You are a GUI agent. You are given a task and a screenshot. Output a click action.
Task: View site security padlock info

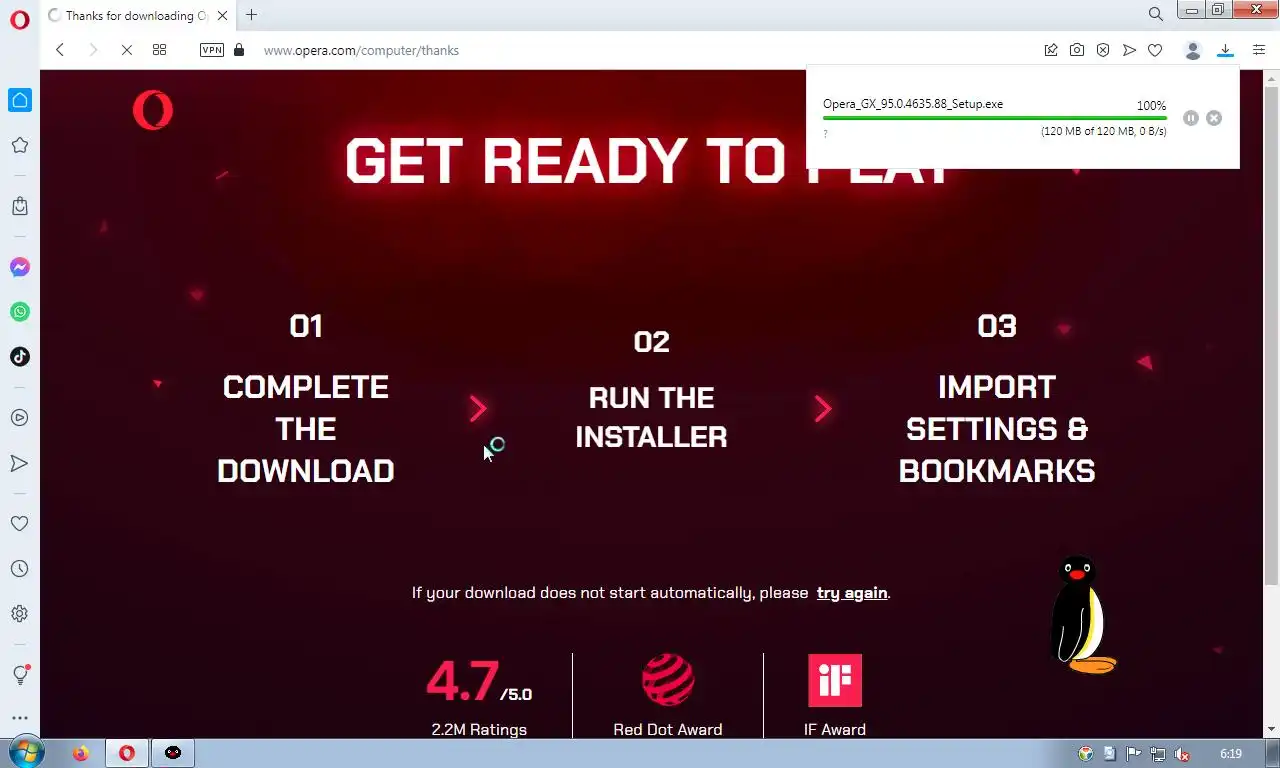(238, 50)
